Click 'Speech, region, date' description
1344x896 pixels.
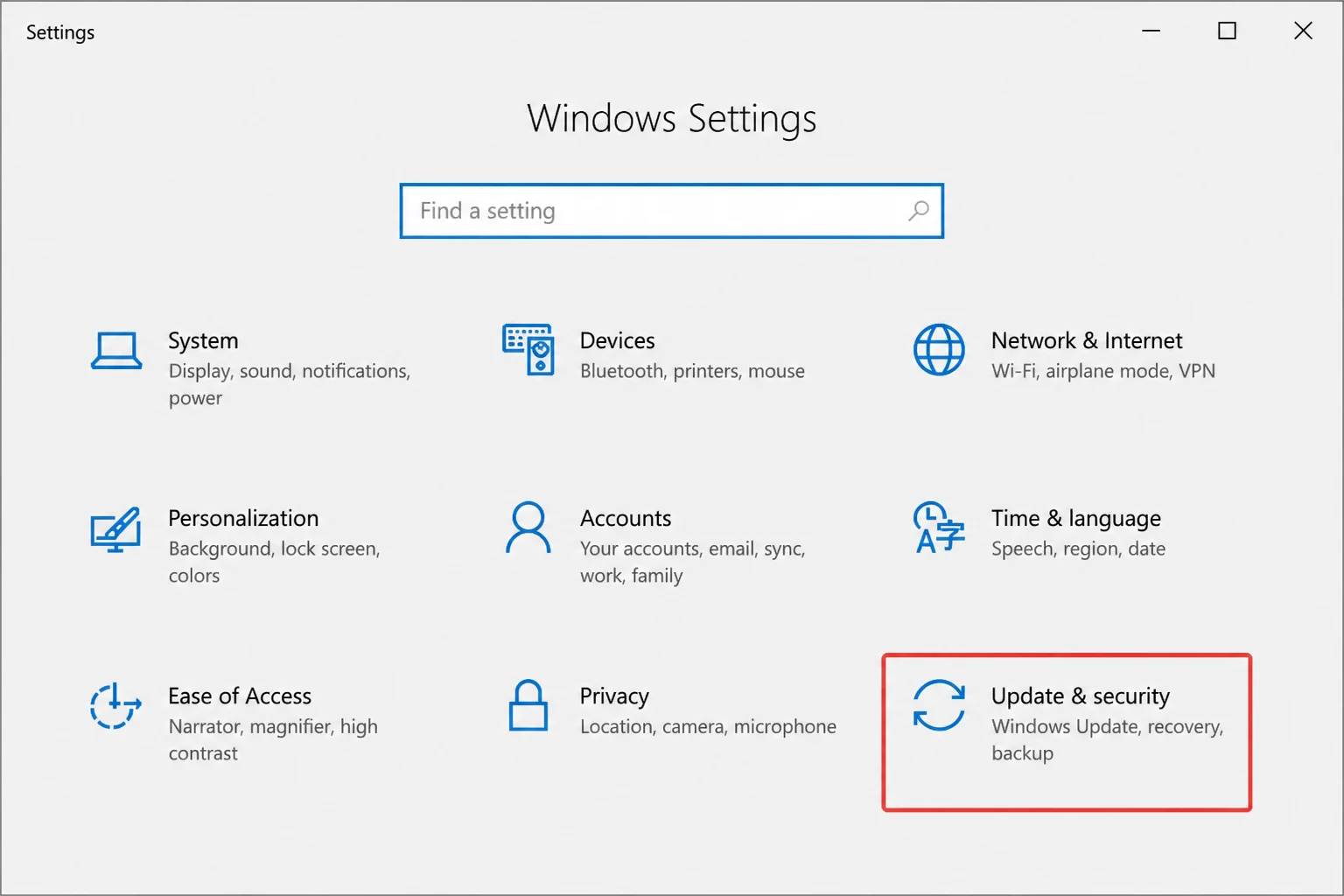[x=1078, y=549]
